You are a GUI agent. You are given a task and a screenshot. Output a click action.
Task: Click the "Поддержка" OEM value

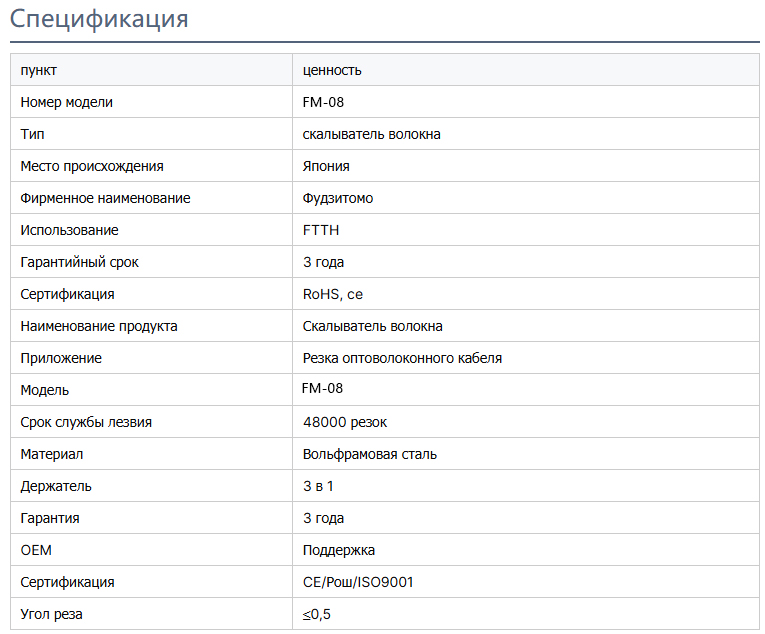click(x=339, y=550)
